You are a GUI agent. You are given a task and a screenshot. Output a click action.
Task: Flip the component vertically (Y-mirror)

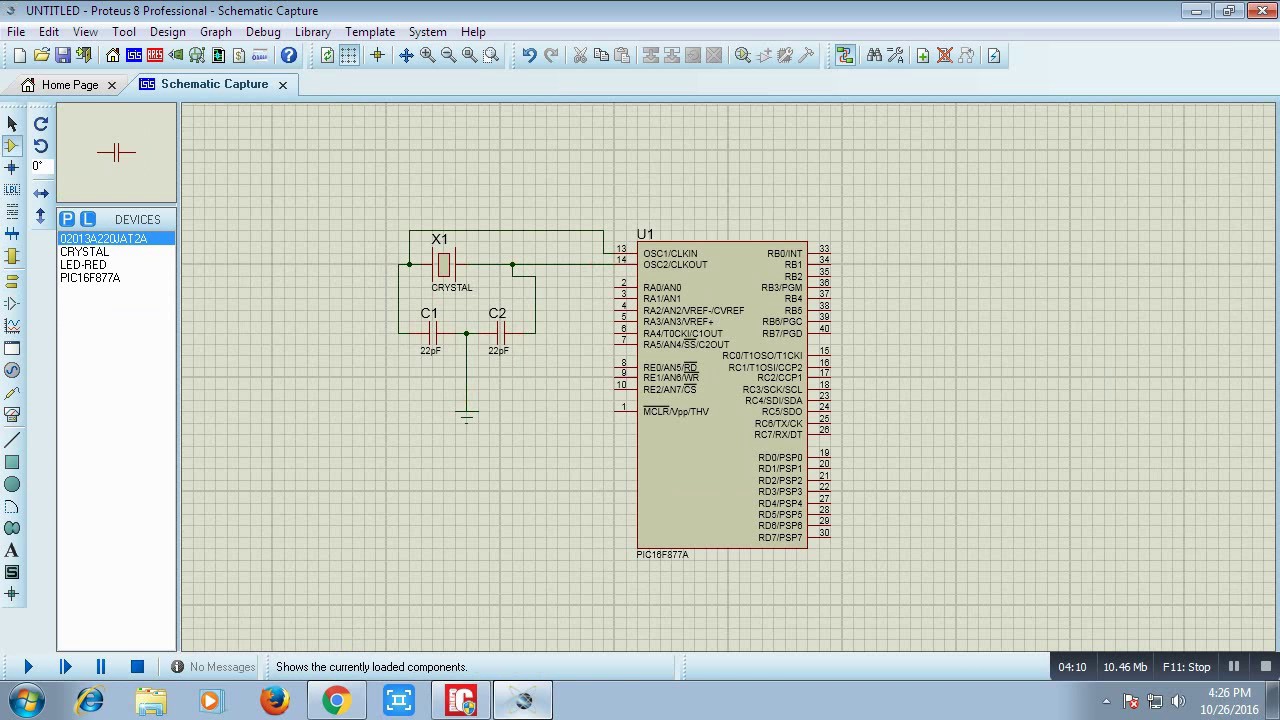pos(41,215)
